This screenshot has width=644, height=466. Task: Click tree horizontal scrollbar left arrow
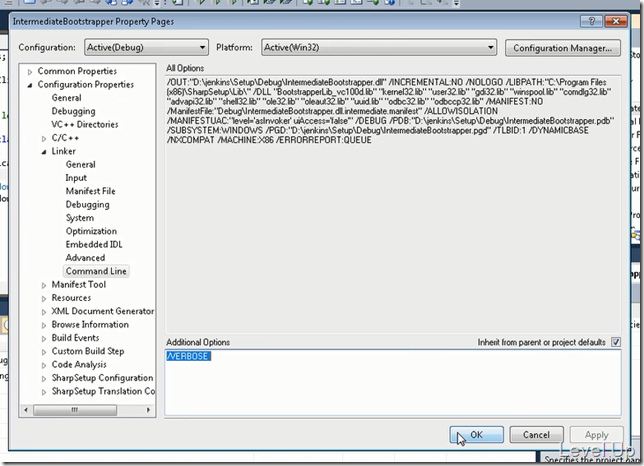coord(26,410)
